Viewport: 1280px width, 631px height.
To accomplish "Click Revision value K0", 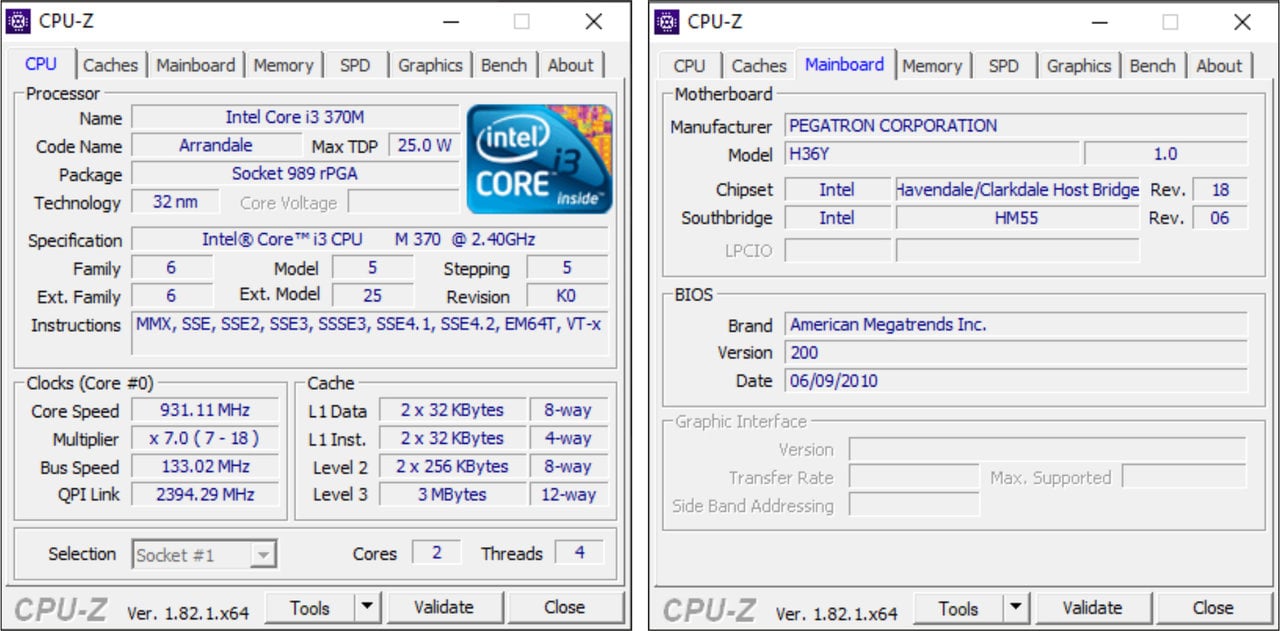I will click(566, 296).
